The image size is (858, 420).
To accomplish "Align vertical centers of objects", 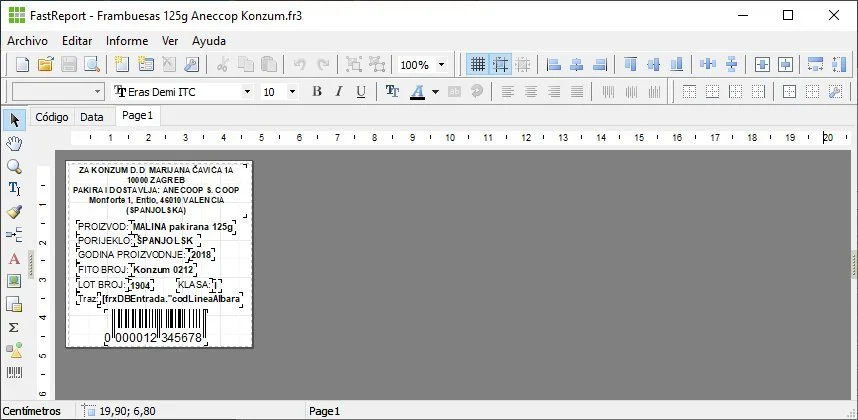I will (x=653, y=65).
